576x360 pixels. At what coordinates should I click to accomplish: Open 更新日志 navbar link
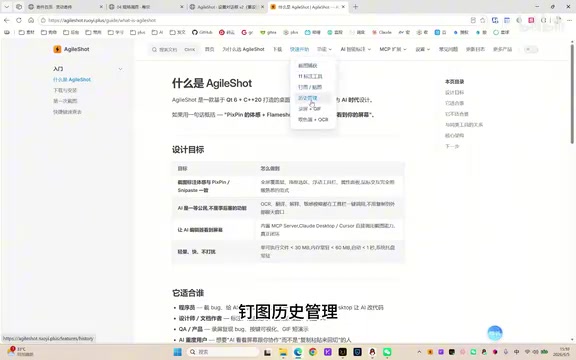pyautogui.click(x=475, y=49)
